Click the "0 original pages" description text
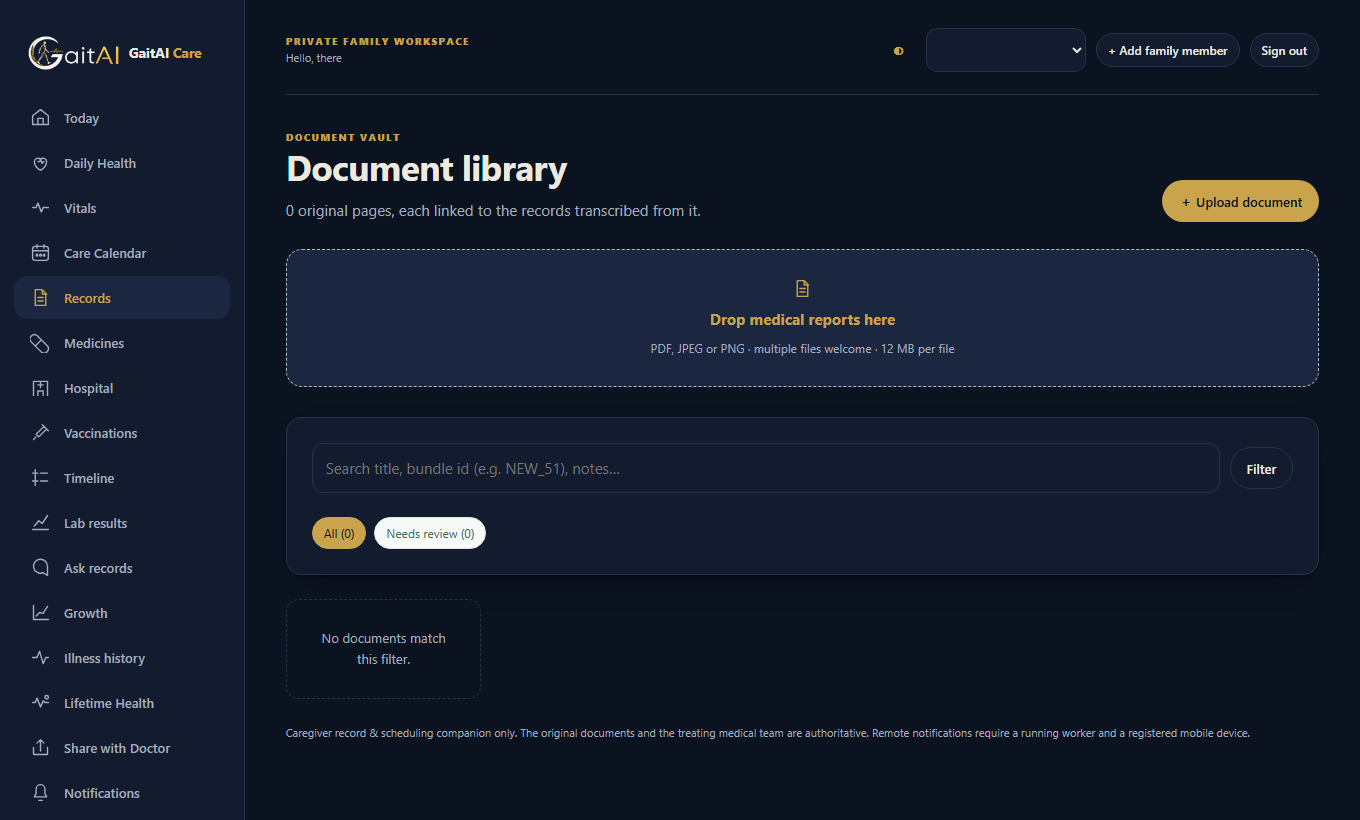This screenshot has width=1360, height=820. pyautogui.click(x=493, y=211)
